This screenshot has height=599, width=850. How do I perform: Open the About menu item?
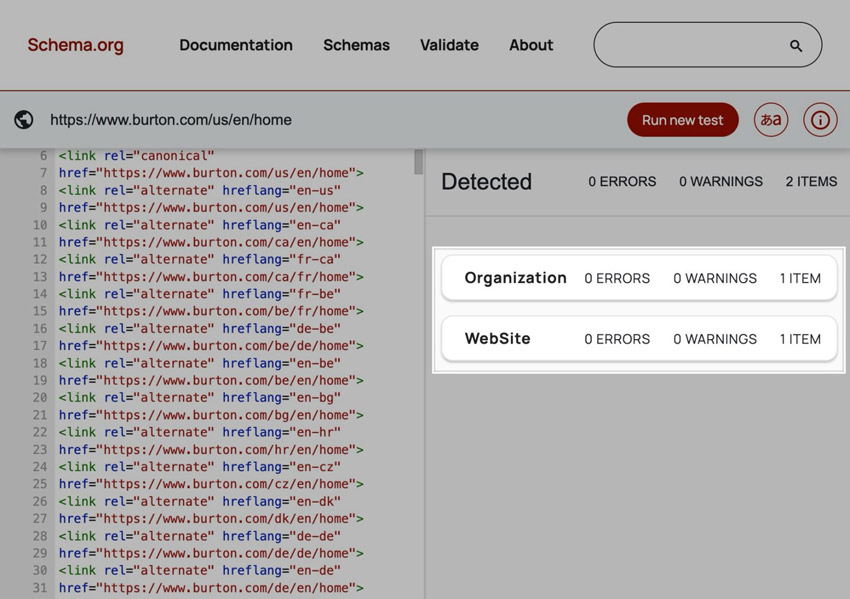point(531,45)
